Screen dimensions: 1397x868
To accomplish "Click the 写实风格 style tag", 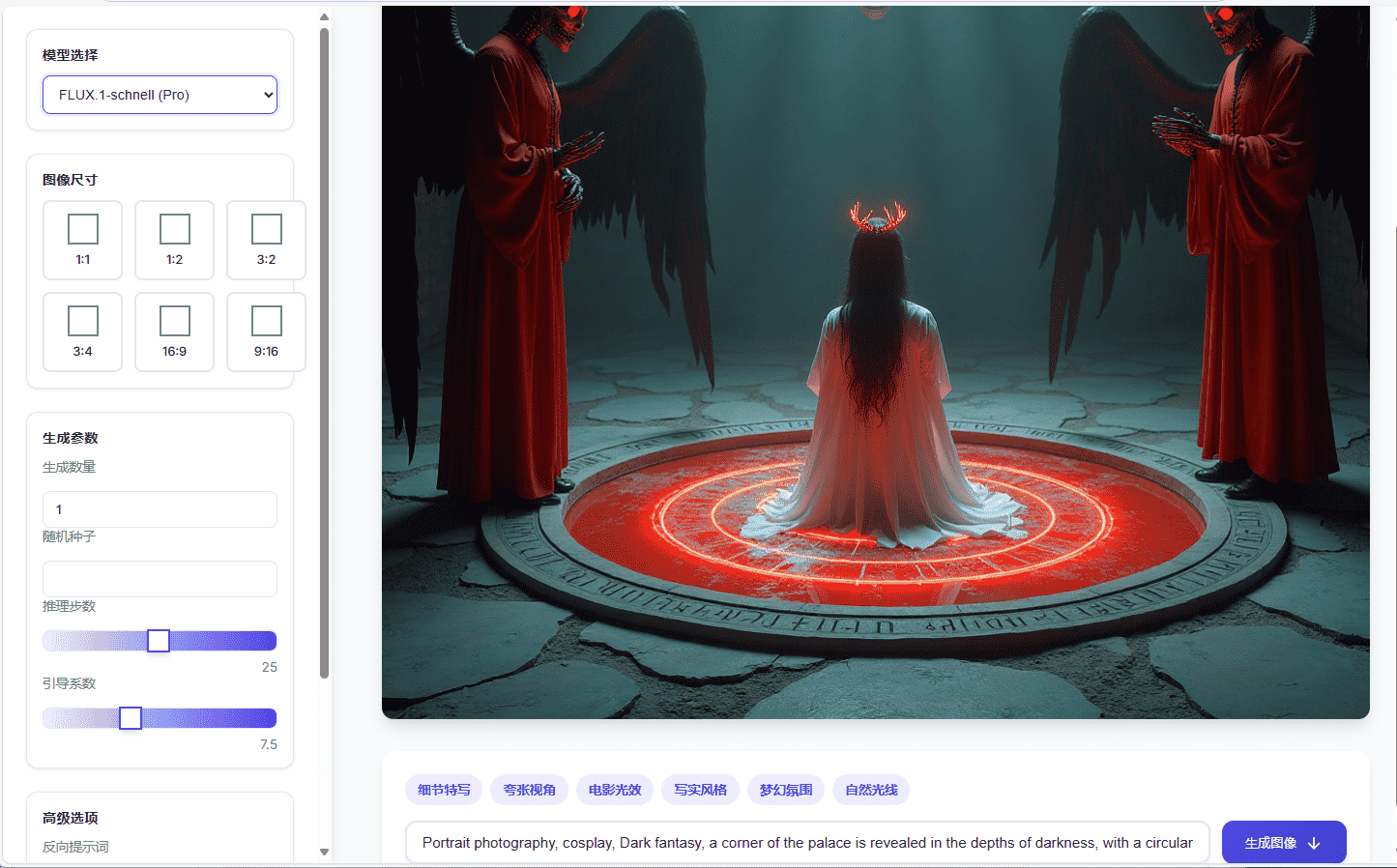I will click(x=700, y=790).
